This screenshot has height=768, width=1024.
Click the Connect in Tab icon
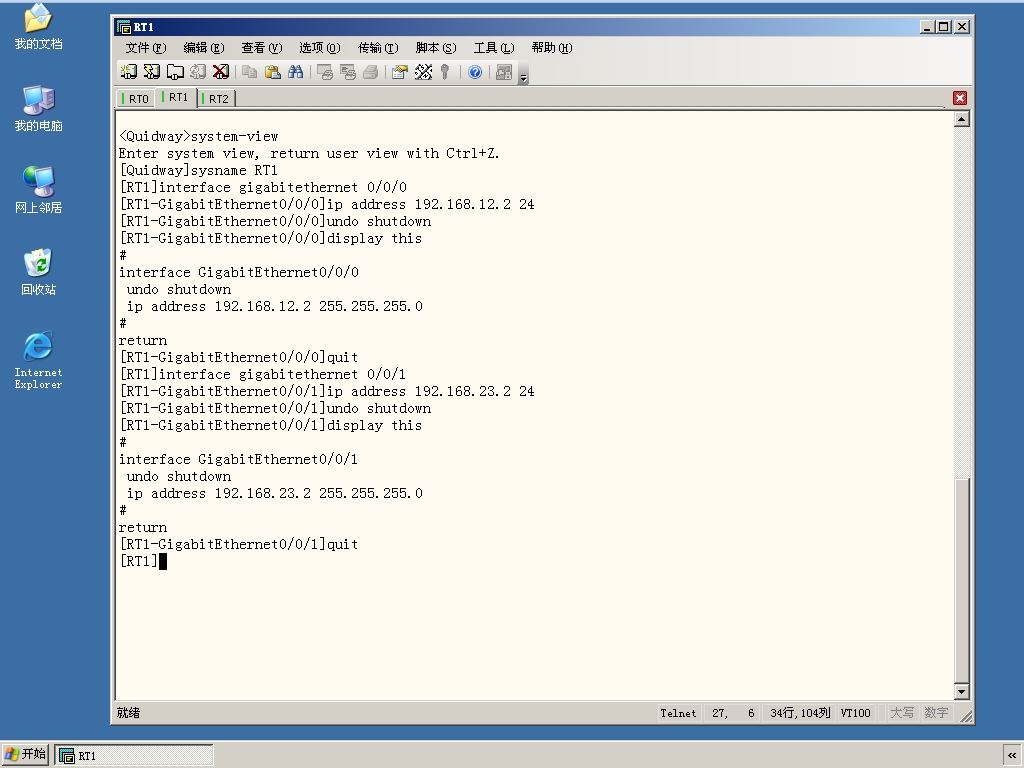(x=174, y=72)
